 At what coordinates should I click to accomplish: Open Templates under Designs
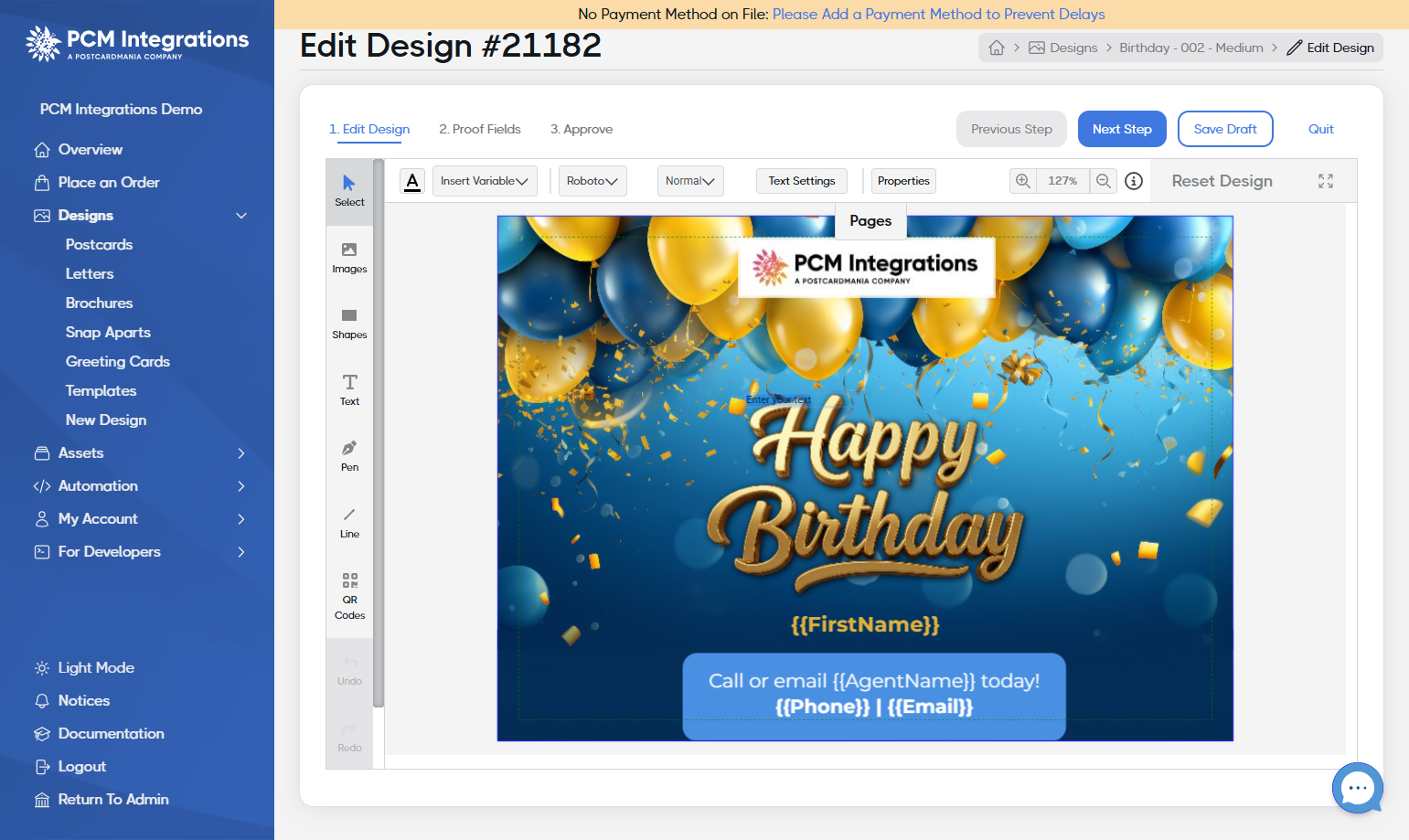[x=101, y=390]
